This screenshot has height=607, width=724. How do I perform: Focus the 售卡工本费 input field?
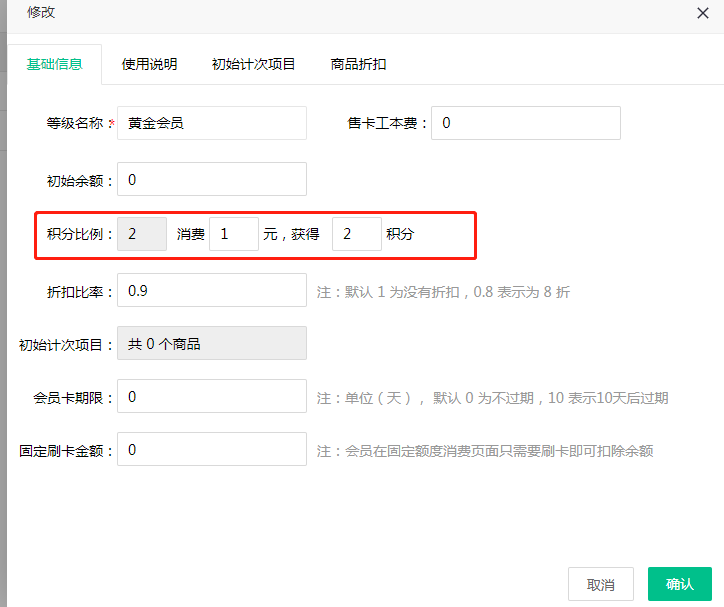tap(525, 123)
